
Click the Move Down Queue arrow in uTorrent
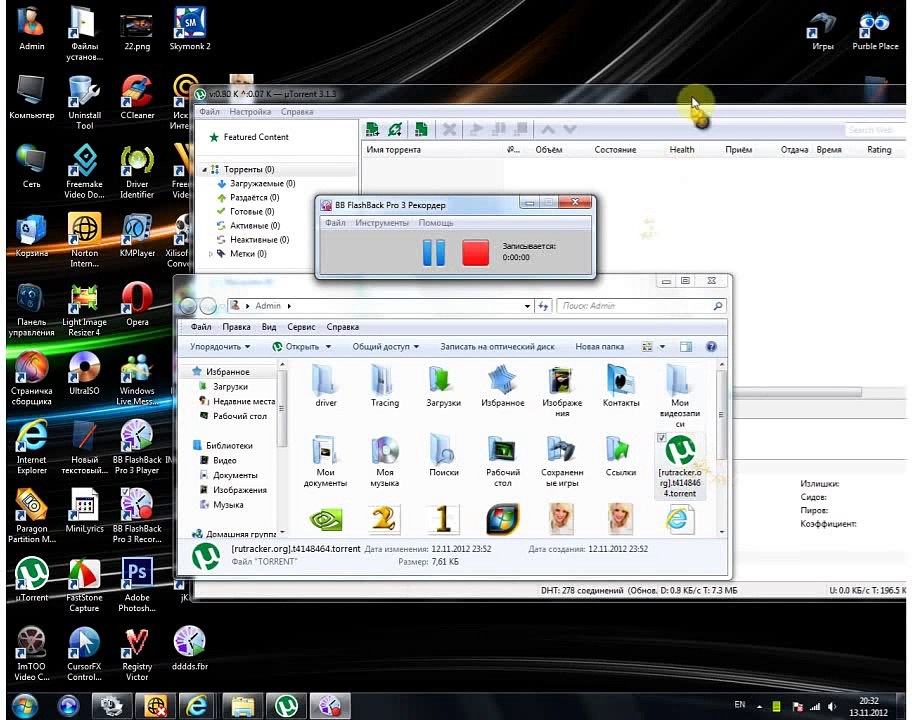click(570, 129)
